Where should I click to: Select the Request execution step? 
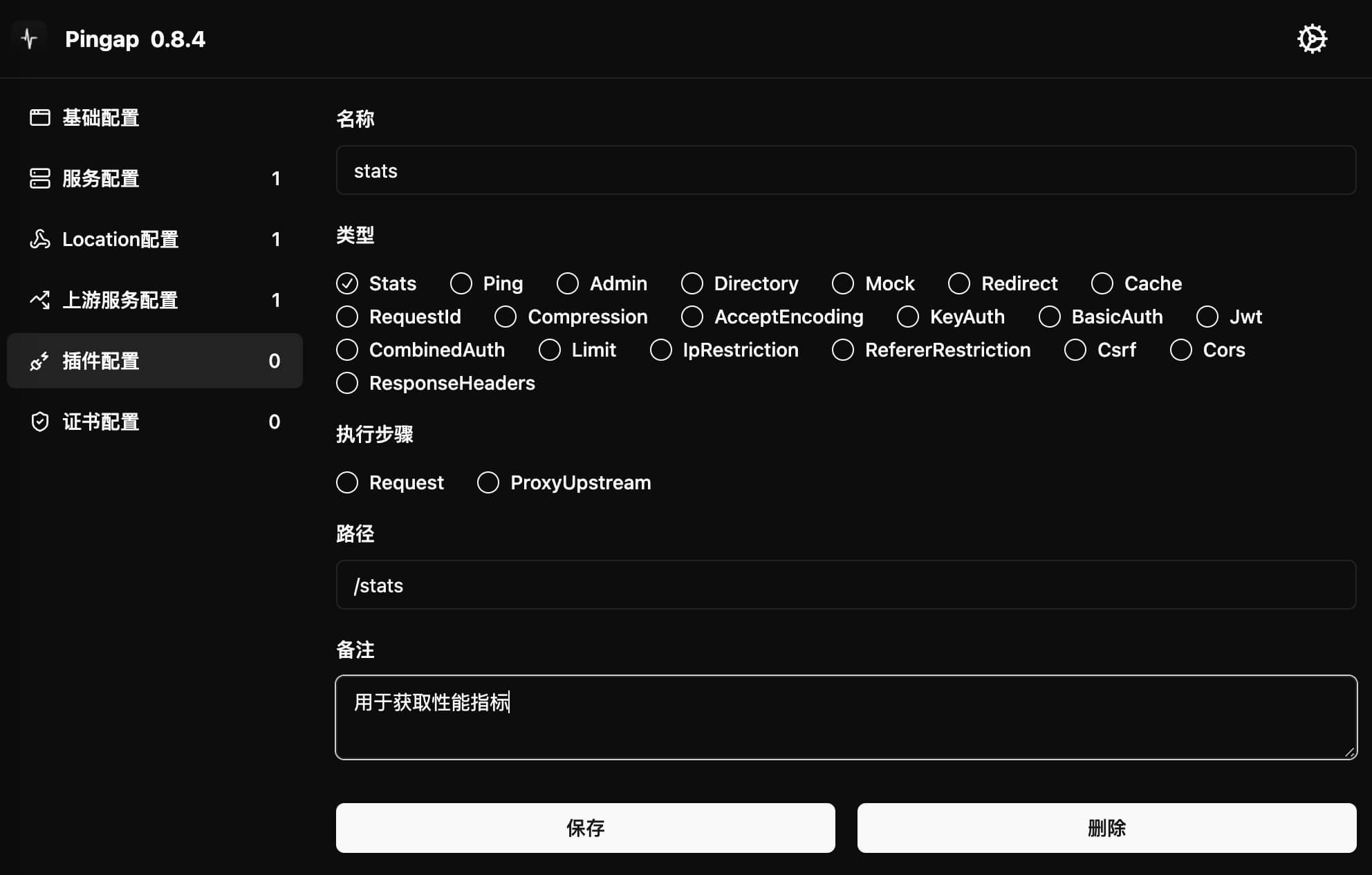[x=346, y=482]
